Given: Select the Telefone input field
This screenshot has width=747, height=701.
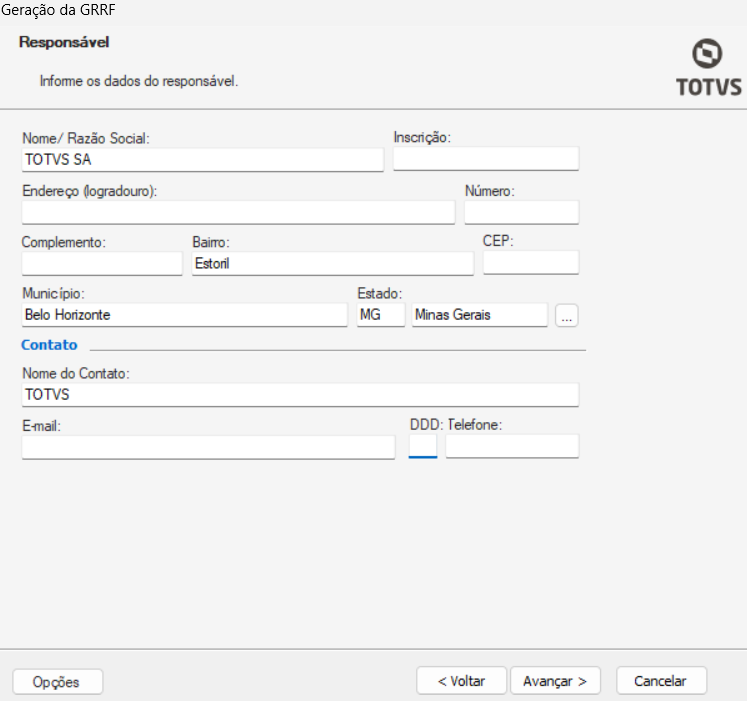Looking at the screenshot, I should (513, 446).
